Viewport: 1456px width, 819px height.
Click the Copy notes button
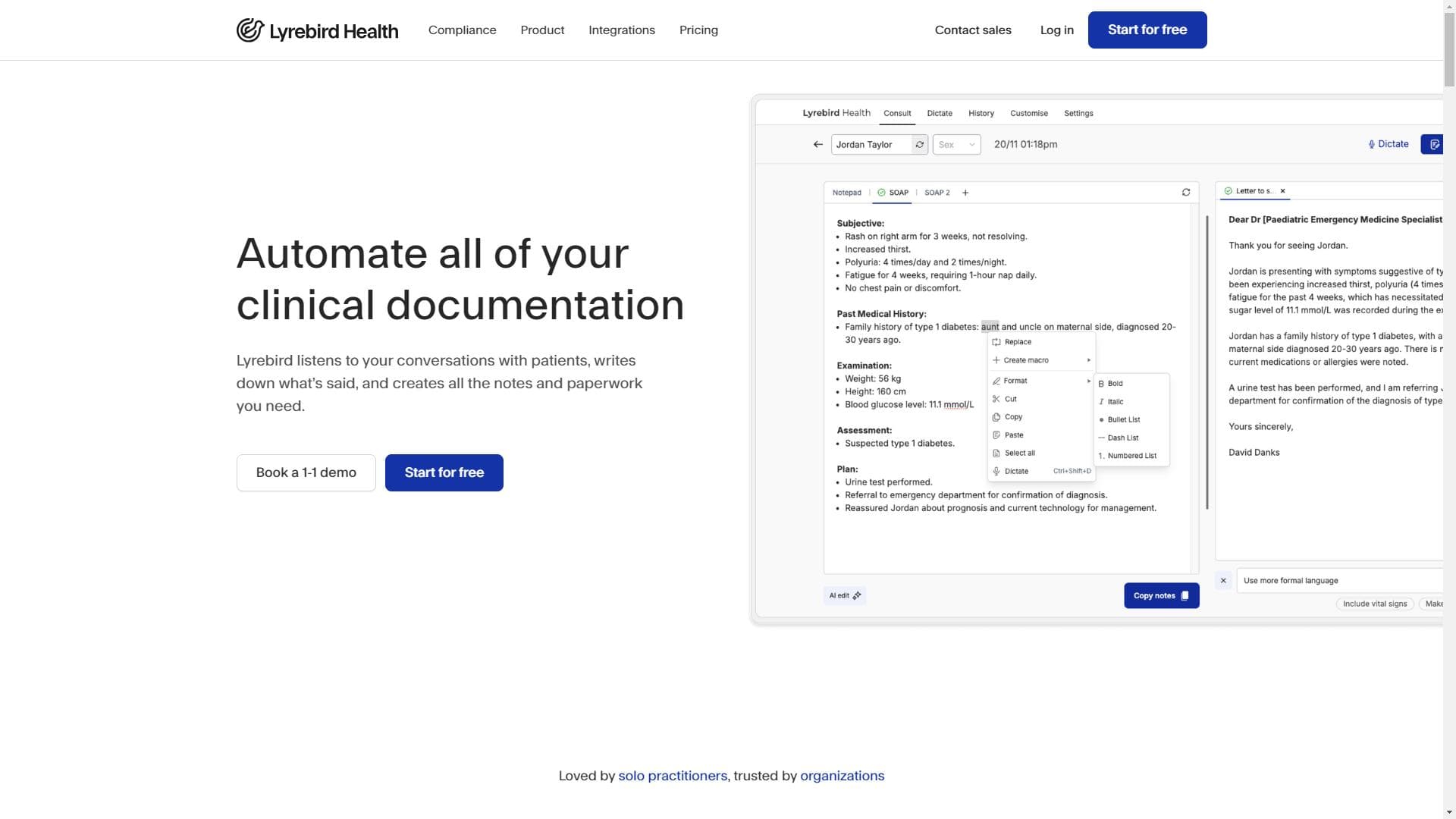point(1161,596)
